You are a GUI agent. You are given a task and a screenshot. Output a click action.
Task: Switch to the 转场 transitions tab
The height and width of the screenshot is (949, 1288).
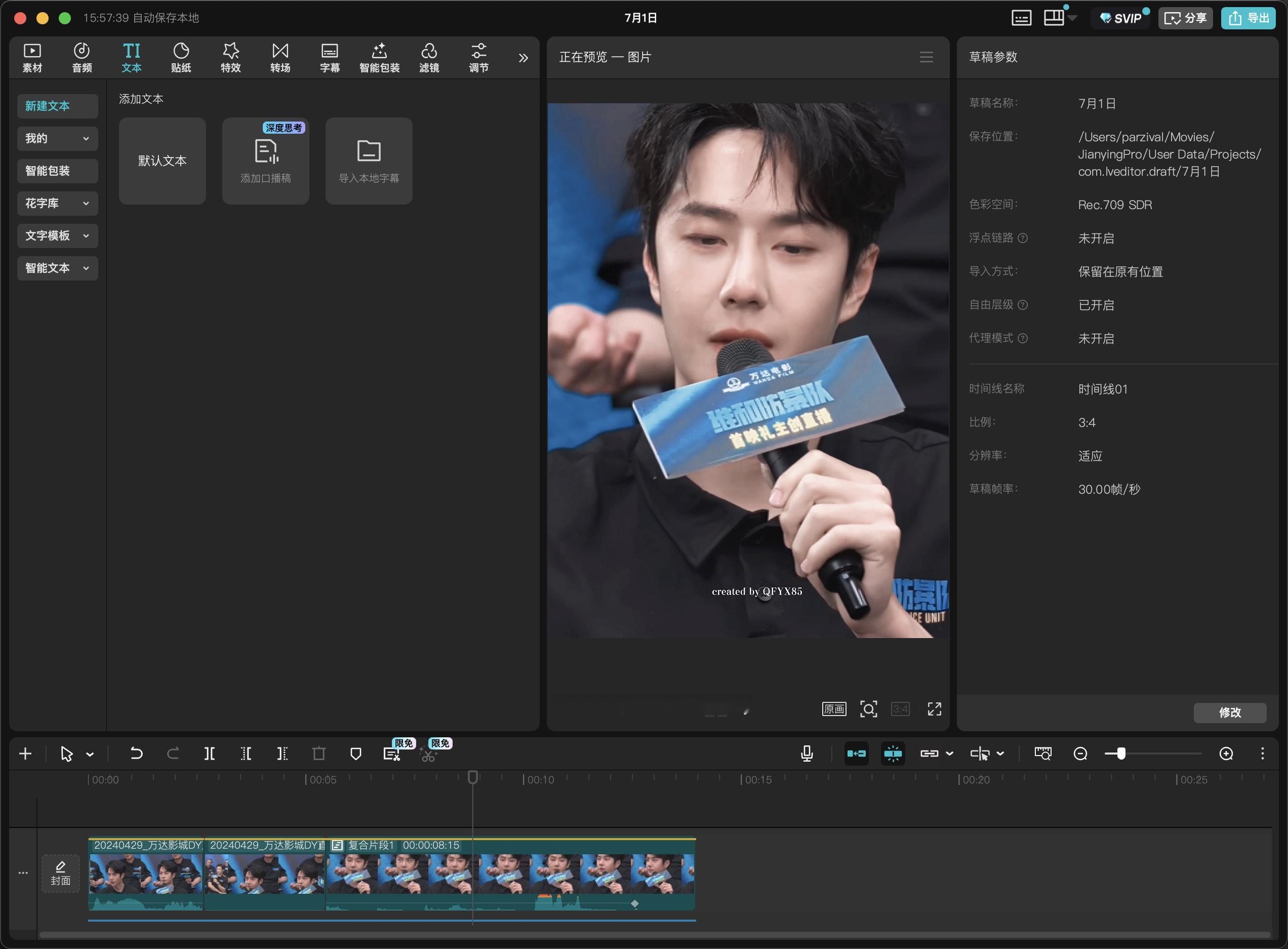(x=280, y=58)
